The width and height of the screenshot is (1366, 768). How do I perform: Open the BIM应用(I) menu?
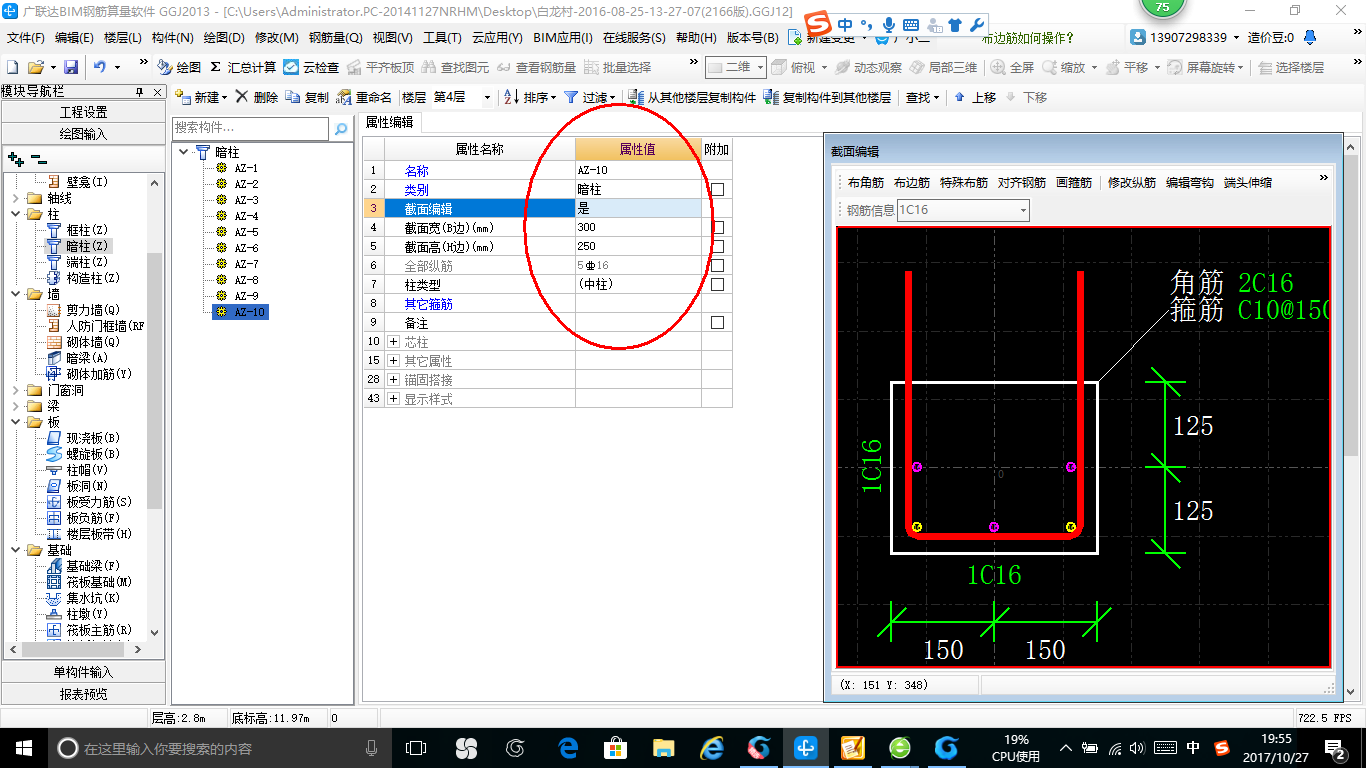(x=563, y=38)
